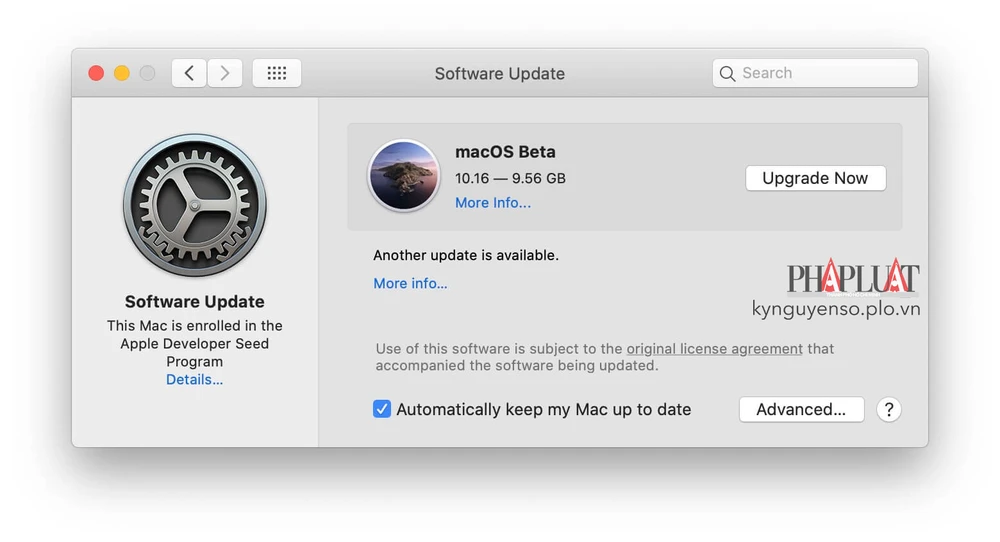1000x542 pixels.
Task: Open Details... for Developer Seed Program
Action: click(x=195, y=379)
